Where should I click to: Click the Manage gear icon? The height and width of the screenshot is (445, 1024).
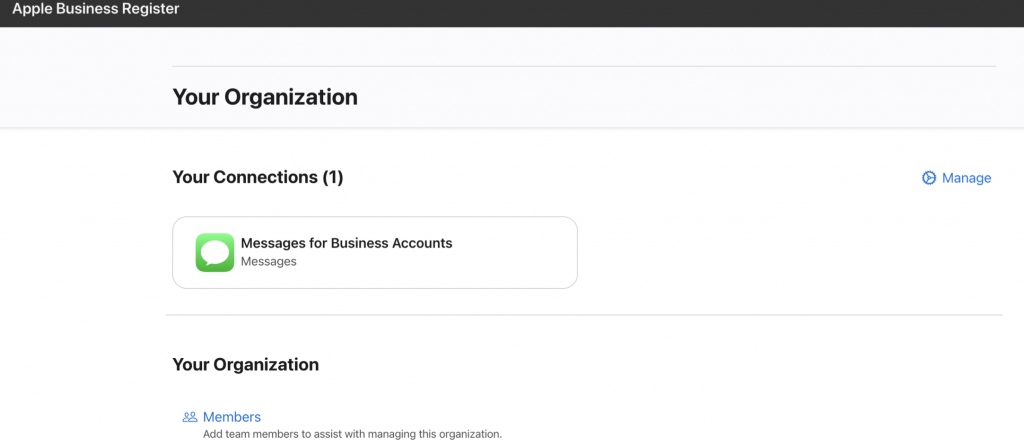pos(929,178)
